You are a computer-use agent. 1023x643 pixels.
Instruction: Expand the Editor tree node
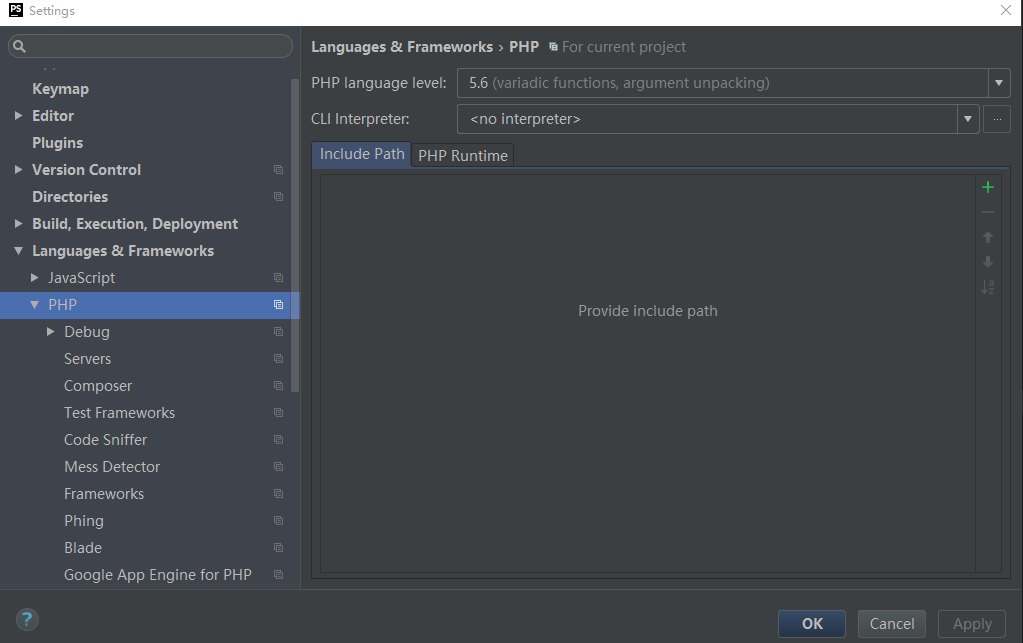click(x=18, y=115)
